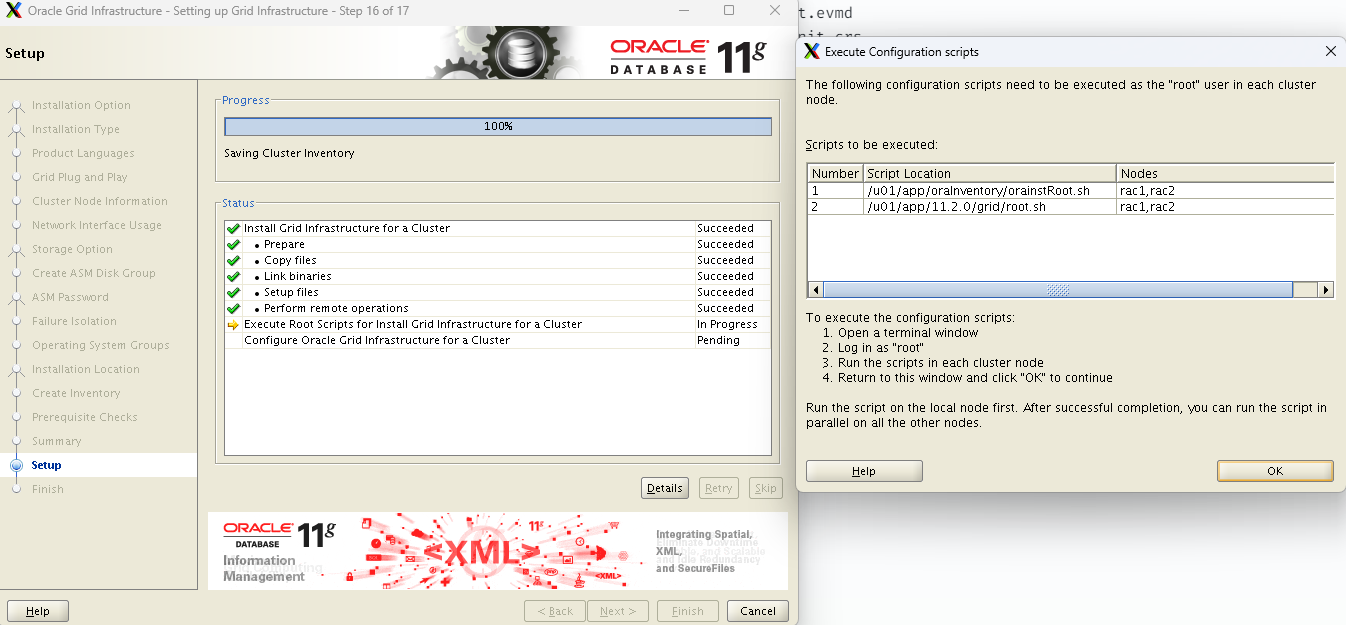Select Execute Root Scripts status row
This screenshot has width=1346, height=625.
(x=497, y=324)
